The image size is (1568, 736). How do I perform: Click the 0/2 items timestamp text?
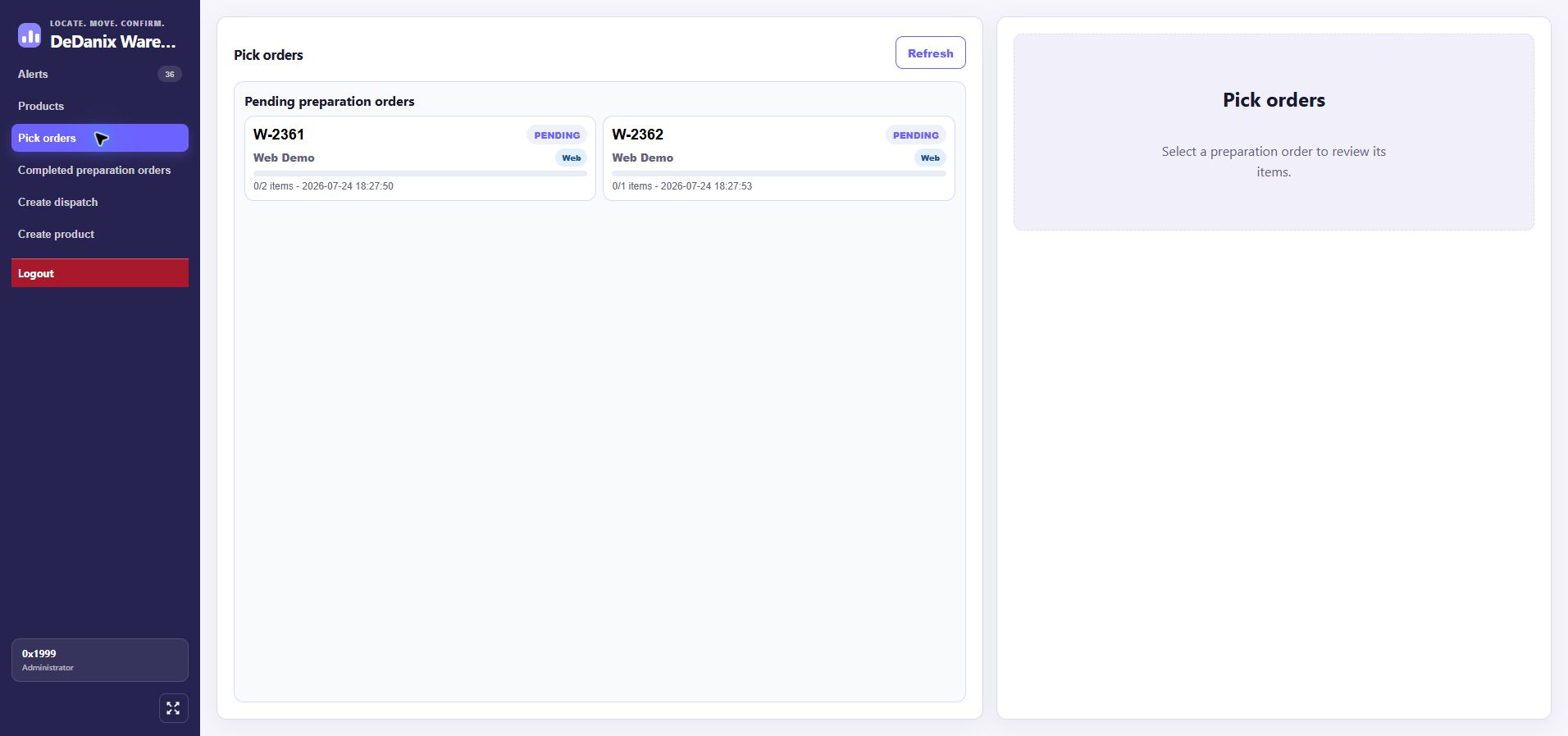pos(323,186)
